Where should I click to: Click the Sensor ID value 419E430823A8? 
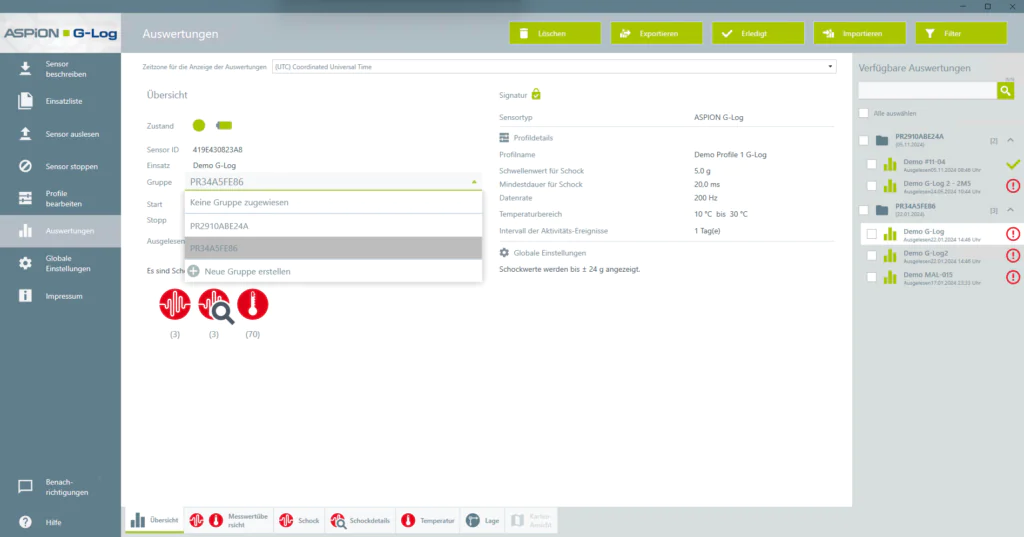[x=217, y=150]
